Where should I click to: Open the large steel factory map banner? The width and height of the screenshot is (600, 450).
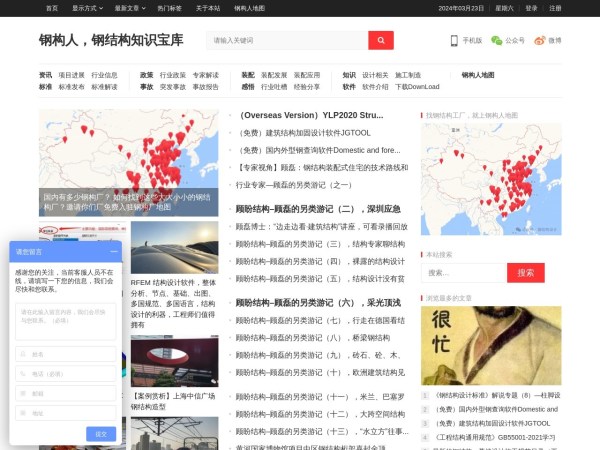tap(129, 163)
